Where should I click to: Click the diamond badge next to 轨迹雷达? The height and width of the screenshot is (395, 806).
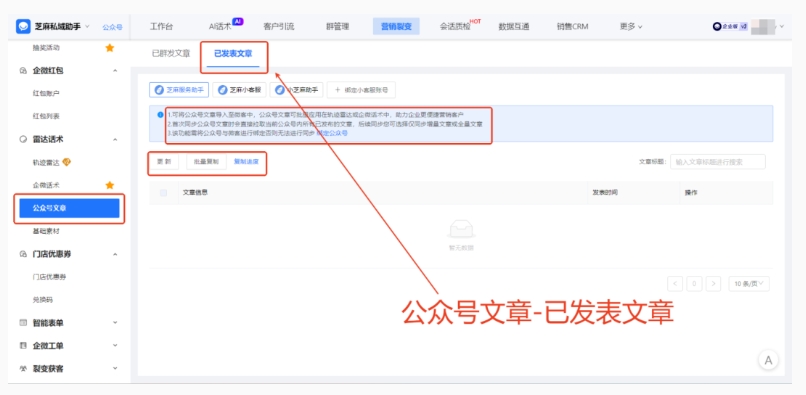click(x=66, y=162)
